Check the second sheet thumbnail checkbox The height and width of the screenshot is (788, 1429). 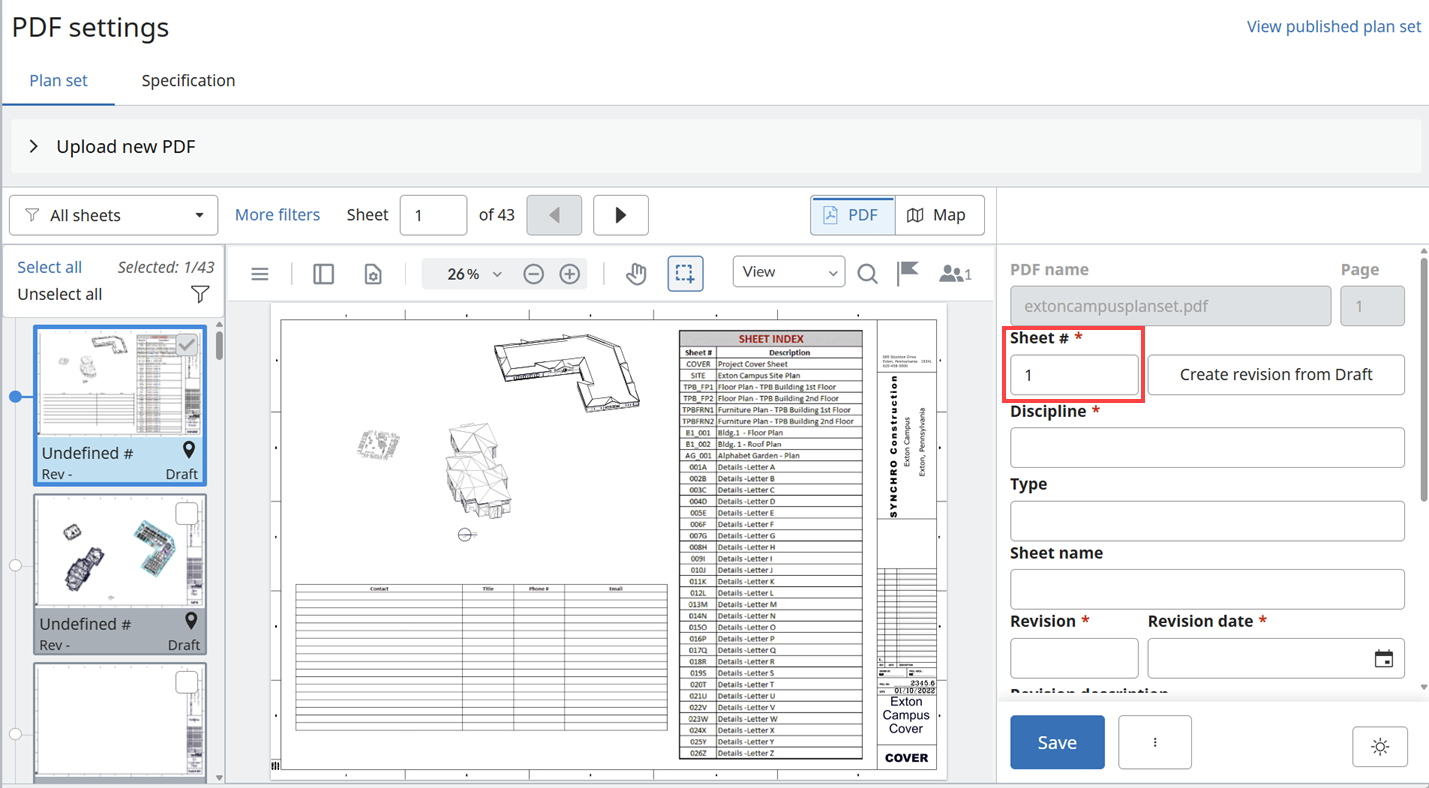(187, 514)
